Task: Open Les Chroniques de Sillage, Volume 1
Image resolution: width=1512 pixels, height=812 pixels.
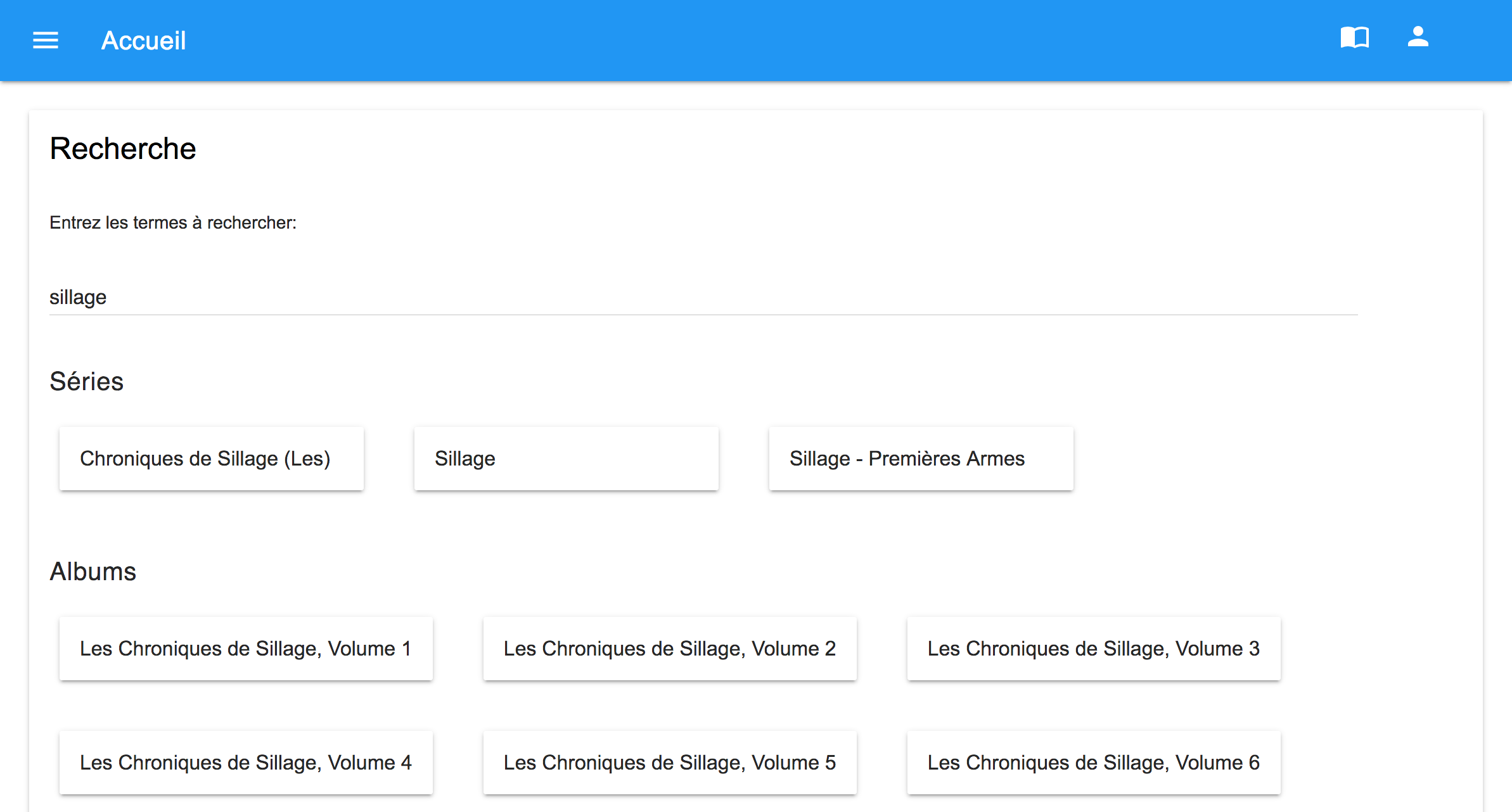Action: (246, 649)
